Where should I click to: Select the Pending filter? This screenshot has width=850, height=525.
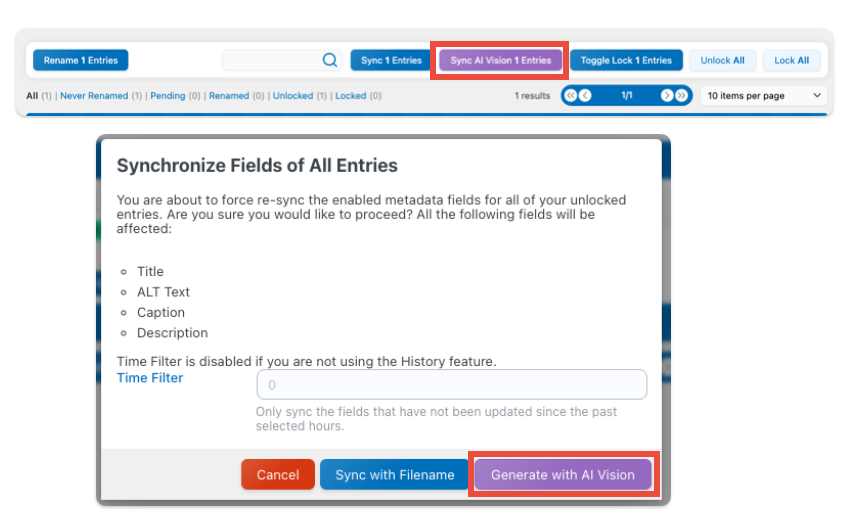[168, 96]
